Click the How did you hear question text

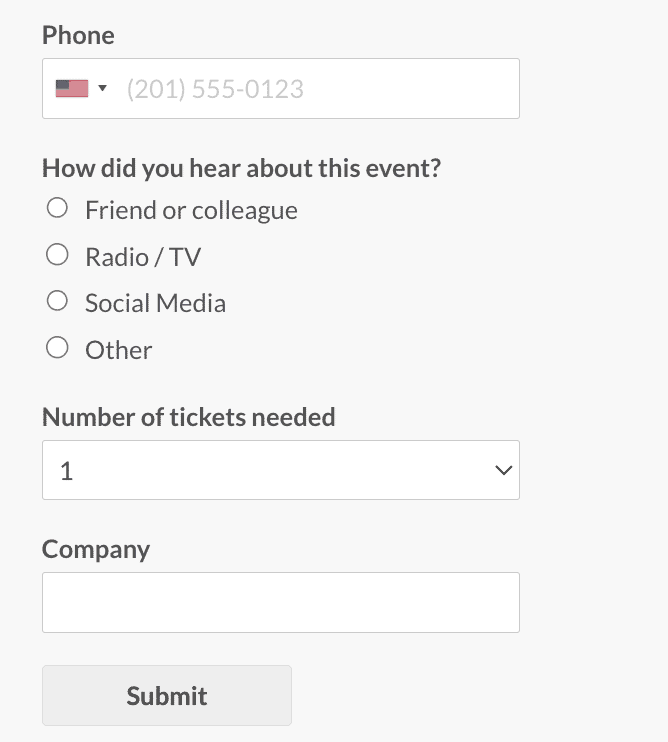pyautogui.click(x=241, y=167)
